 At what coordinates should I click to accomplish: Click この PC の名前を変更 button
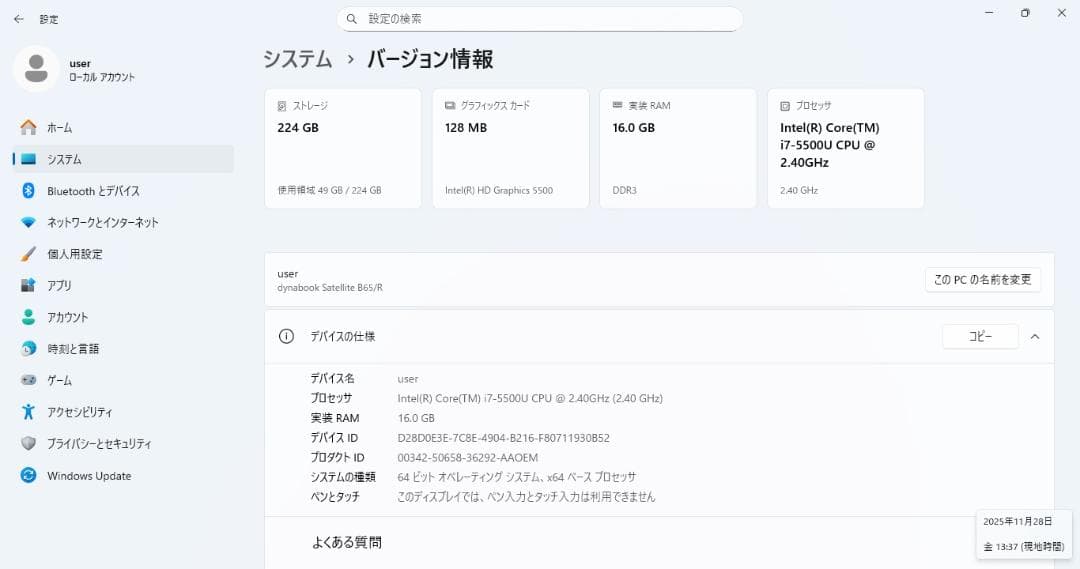[x=983, y=280]
